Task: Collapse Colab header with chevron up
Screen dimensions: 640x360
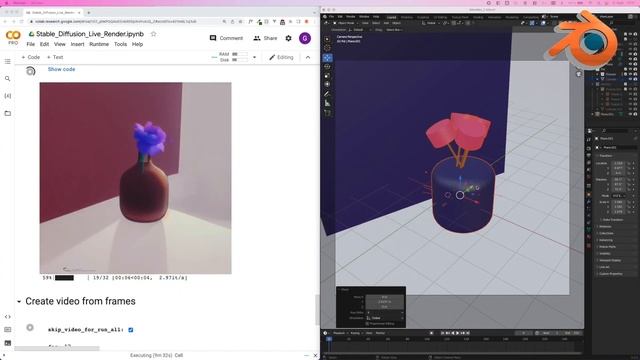Action: point(308,57)
